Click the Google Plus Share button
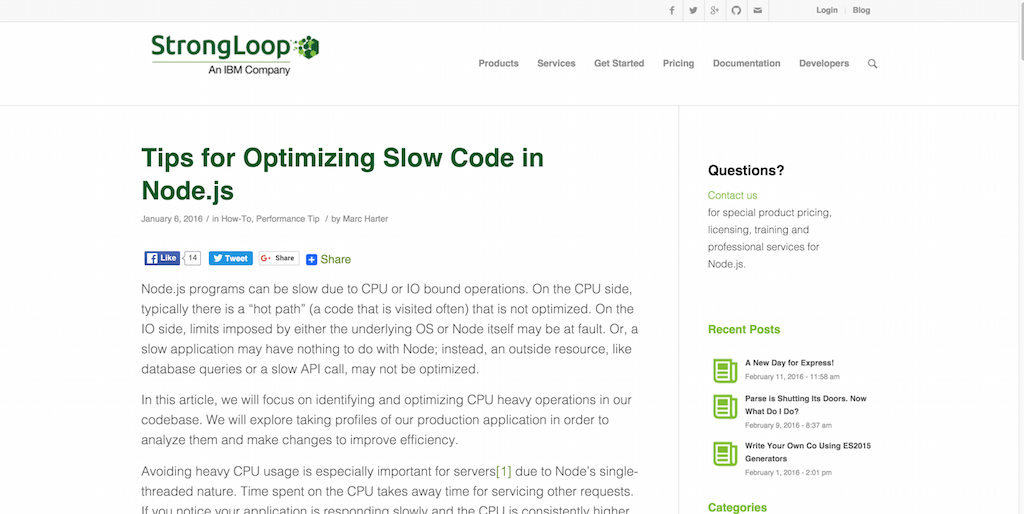 pos(279,258)
